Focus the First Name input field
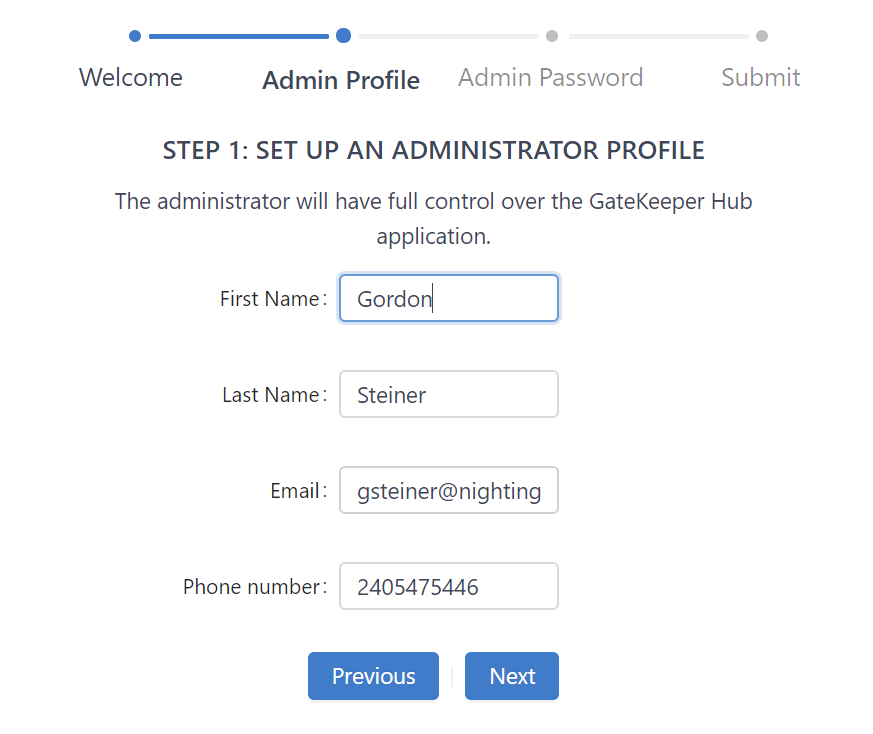 (x=449, y=298)
